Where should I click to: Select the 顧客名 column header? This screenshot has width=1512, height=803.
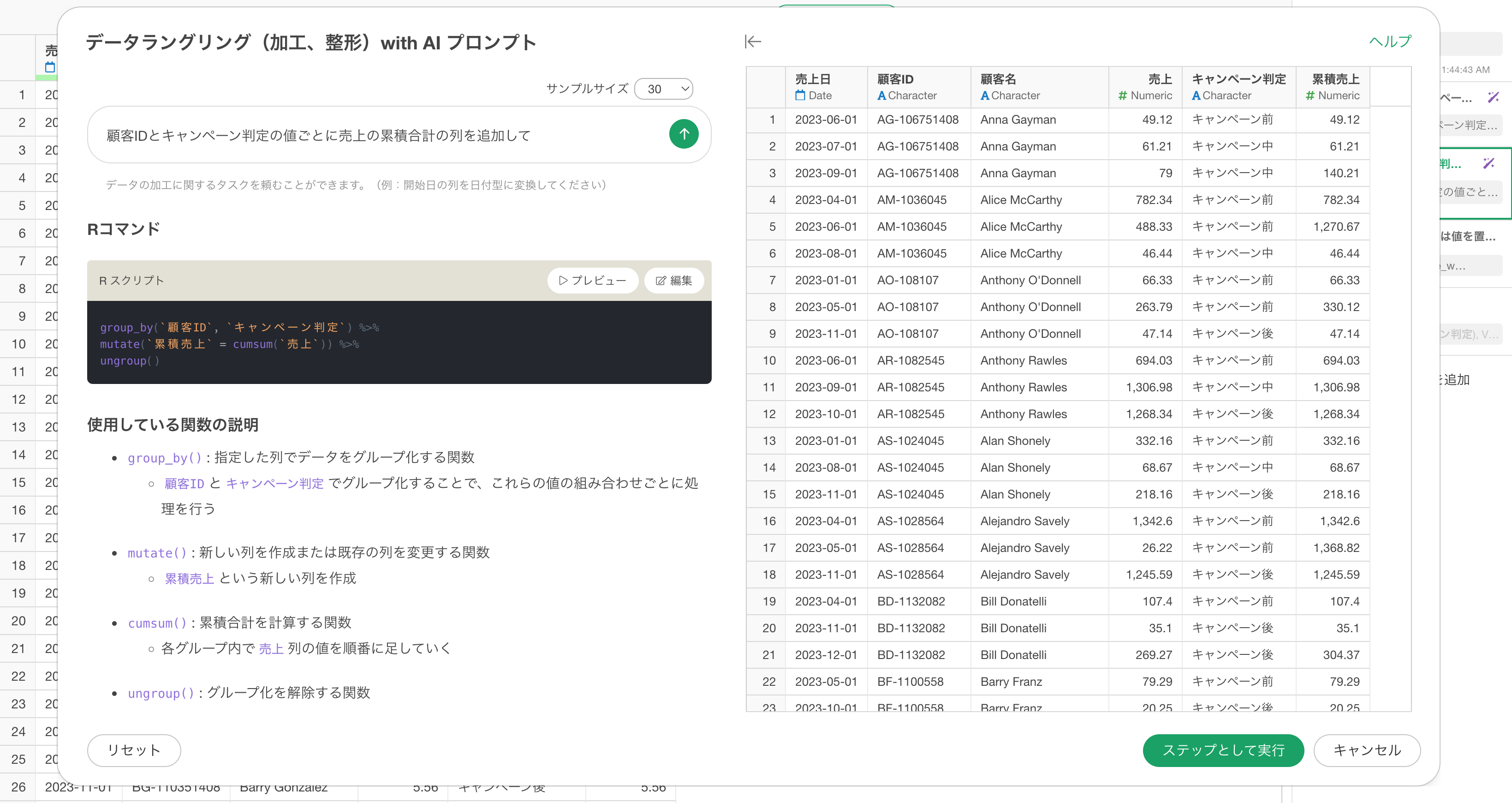[1040, 87]
